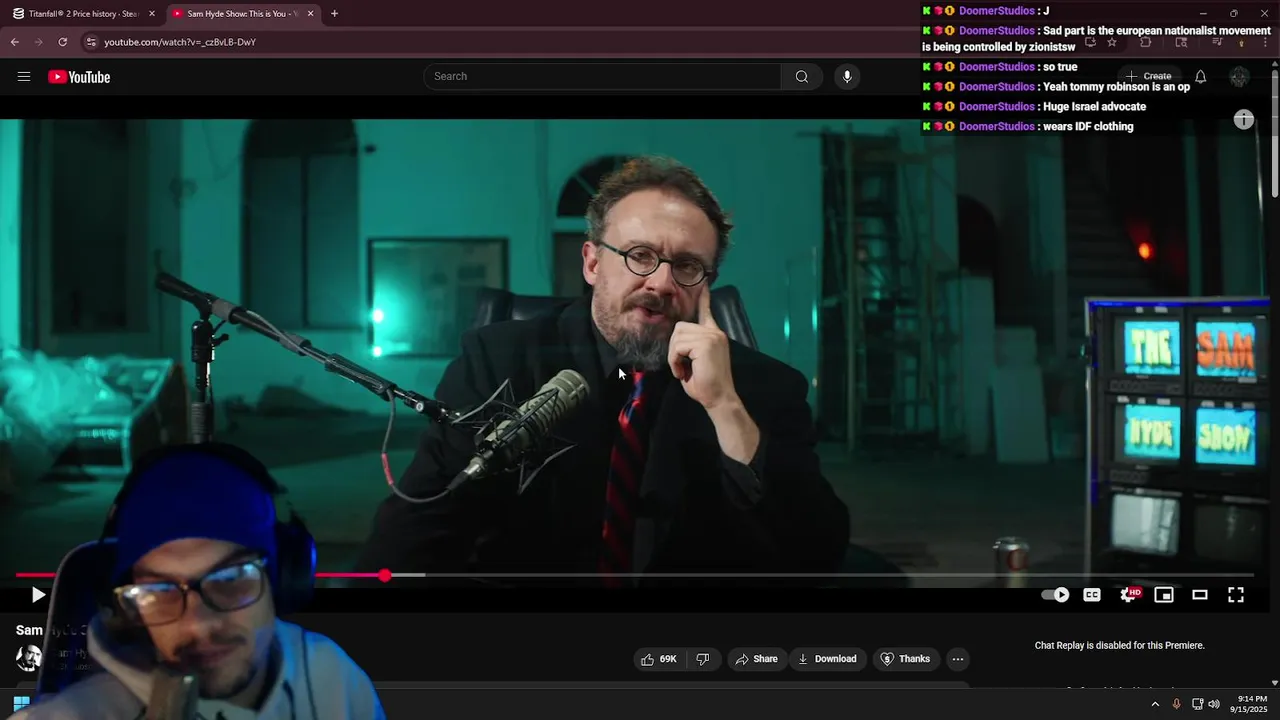Viewport: 1280px width, 720px height.
Task: Open the browser extensions puzzle icon
Action: 1146,42
